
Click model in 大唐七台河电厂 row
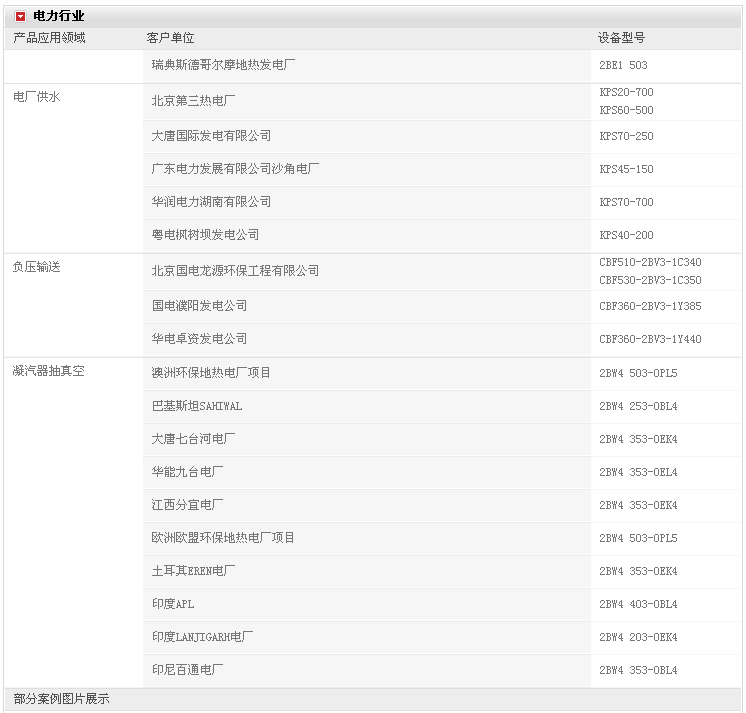point(638,439)
